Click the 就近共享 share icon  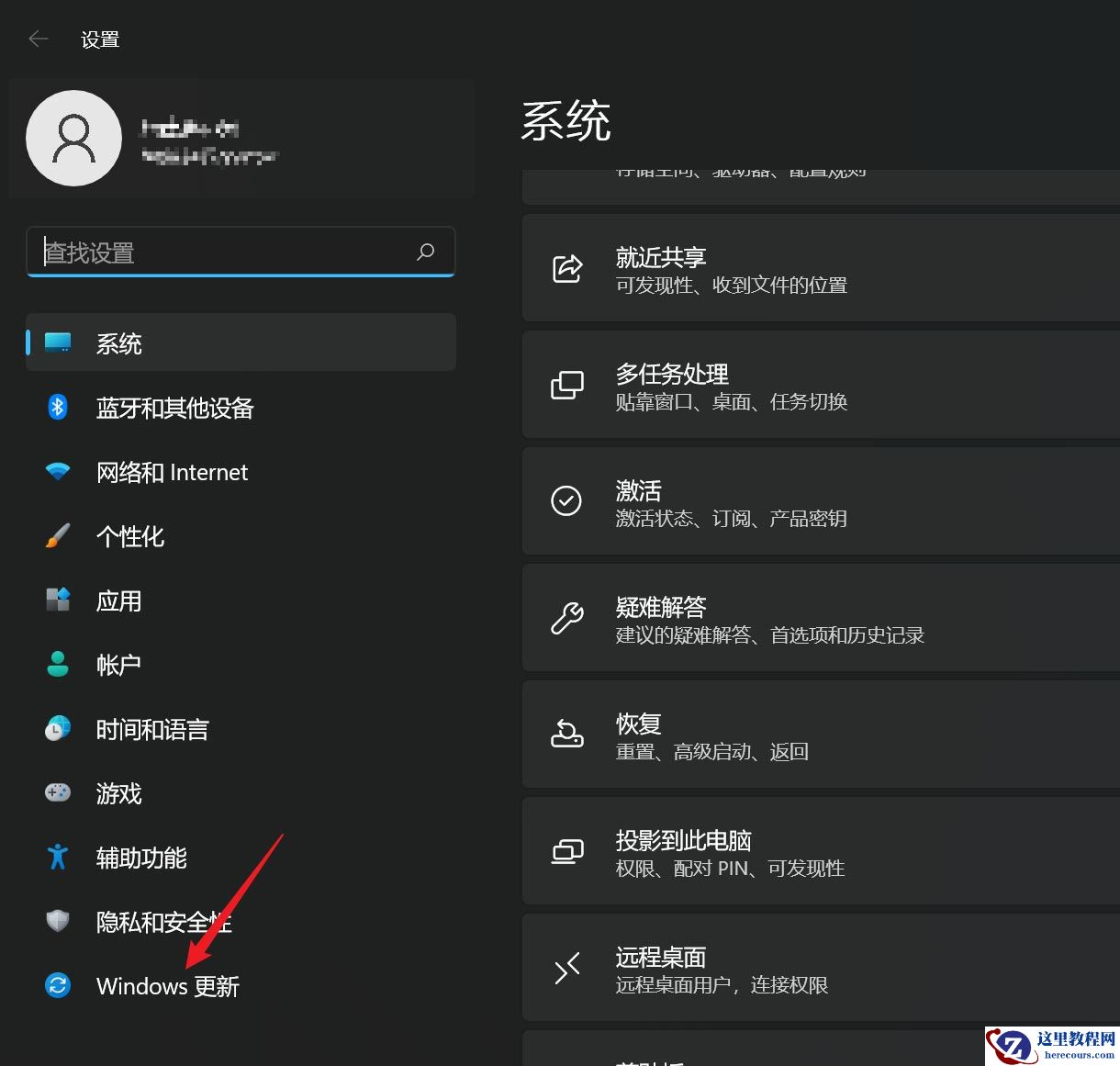[566, 268]
